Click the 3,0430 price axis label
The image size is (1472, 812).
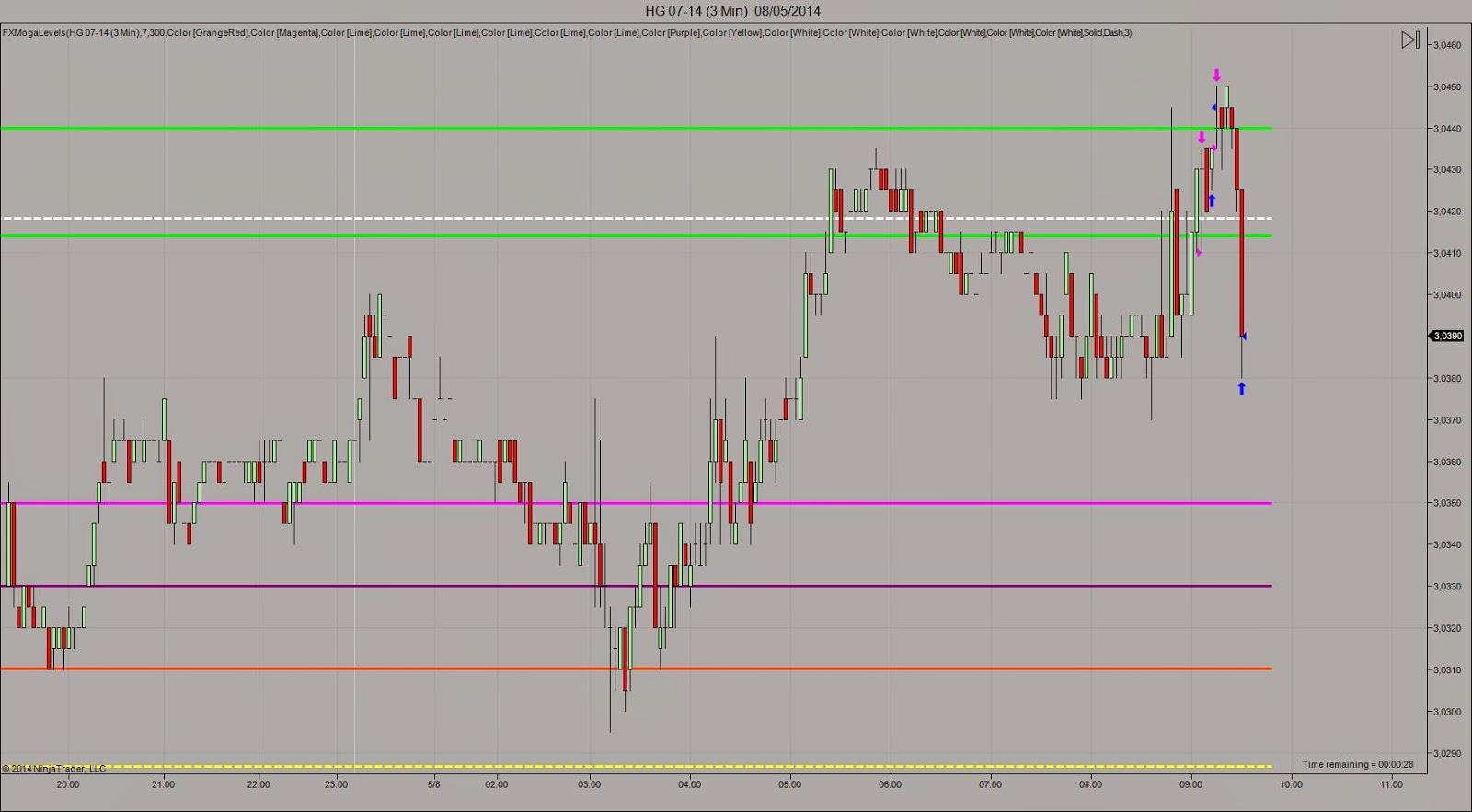pyautogui.click(x=1448, y=170)
